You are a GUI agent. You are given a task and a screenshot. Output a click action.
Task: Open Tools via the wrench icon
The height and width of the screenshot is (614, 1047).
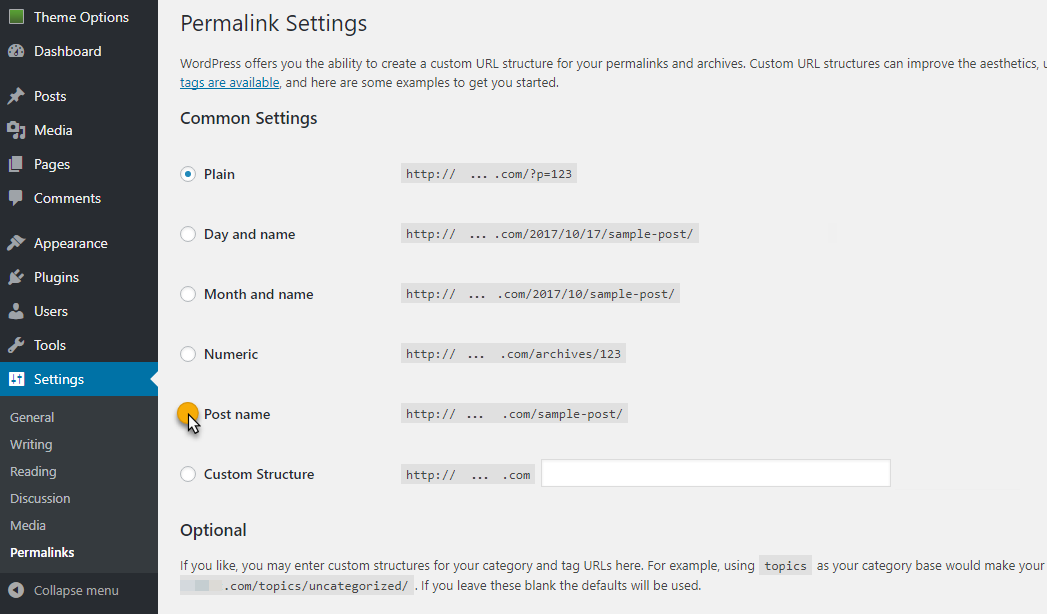18,345
